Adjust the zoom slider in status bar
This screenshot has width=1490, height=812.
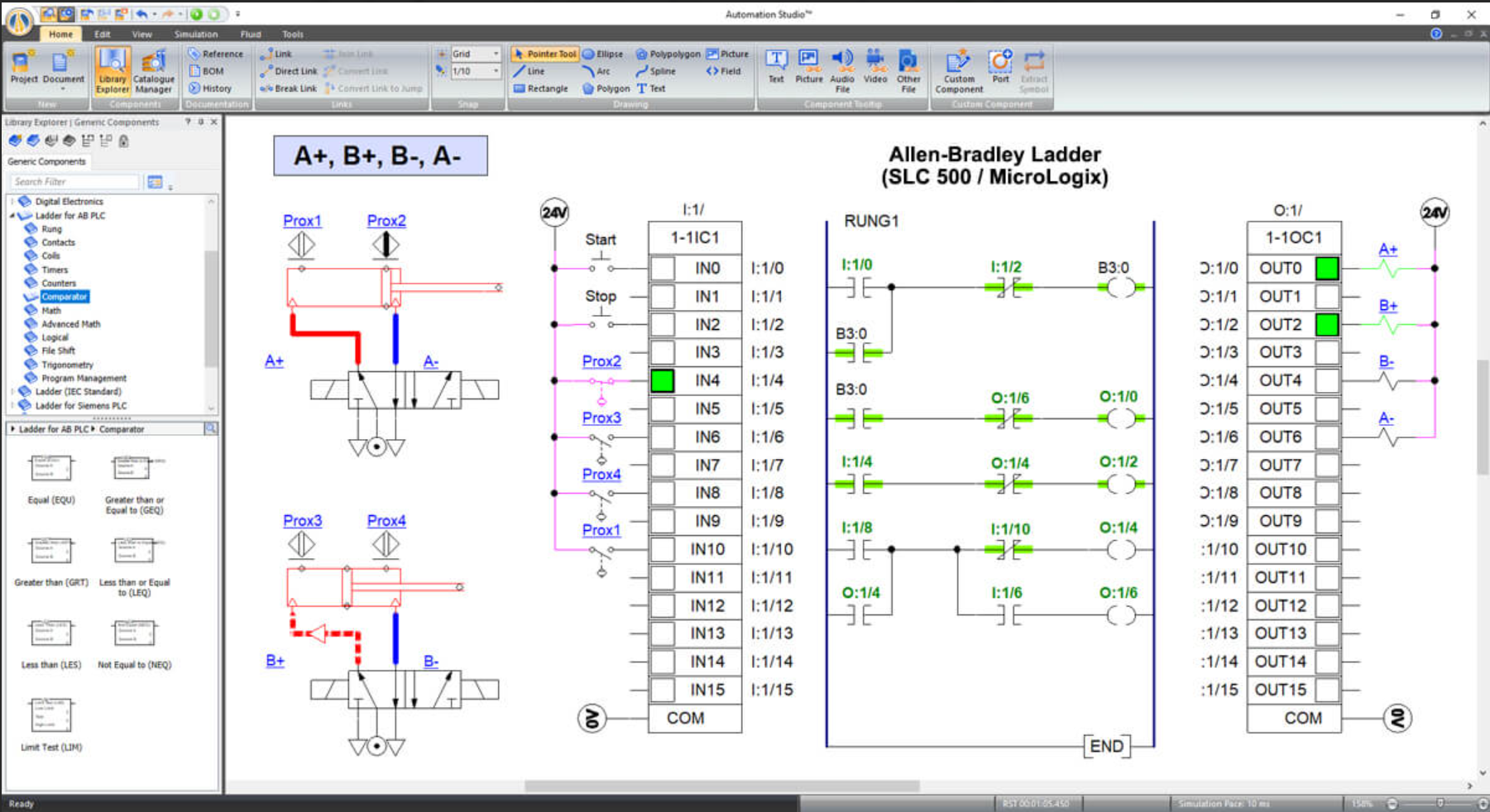tap(1440, 803)
